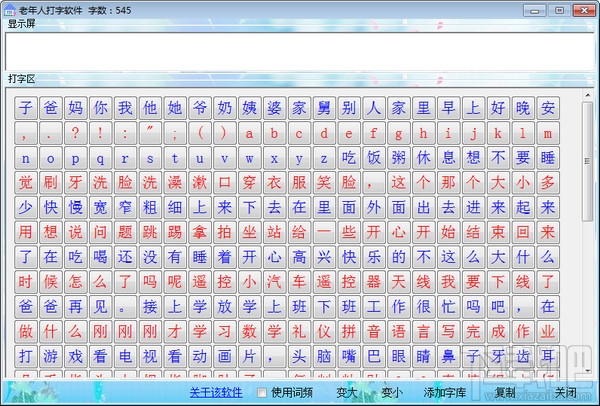Click the 怎 character key
The image size is (600, 406).
click(75, 282)
